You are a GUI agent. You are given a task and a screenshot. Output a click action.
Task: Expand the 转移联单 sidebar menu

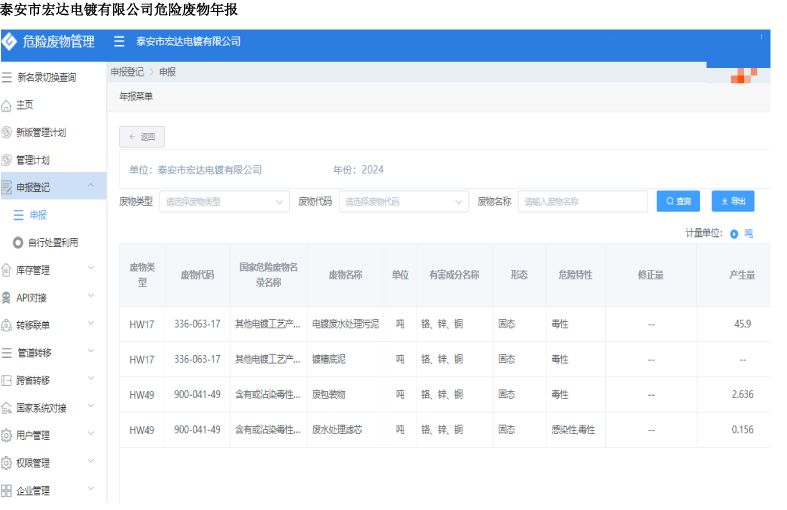coord(91,325)
